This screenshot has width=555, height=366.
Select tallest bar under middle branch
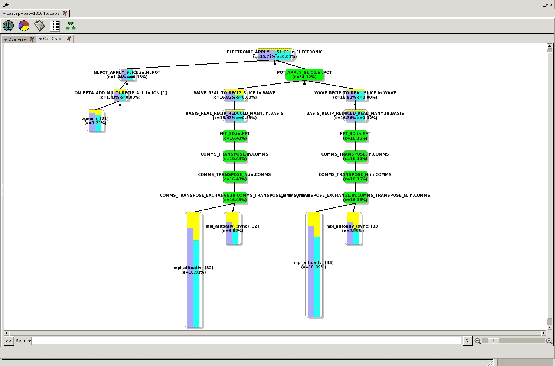(x=193, y=270)
